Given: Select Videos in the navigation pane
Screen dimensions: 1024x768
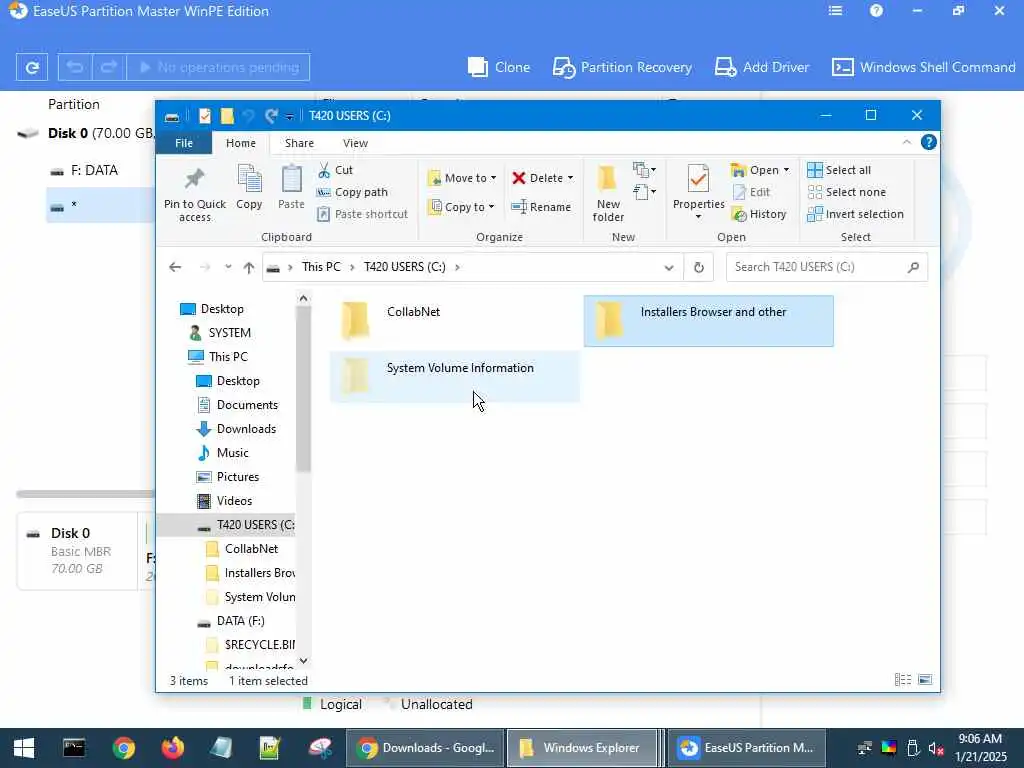Looking at the screenshot, I should [234, 501].
